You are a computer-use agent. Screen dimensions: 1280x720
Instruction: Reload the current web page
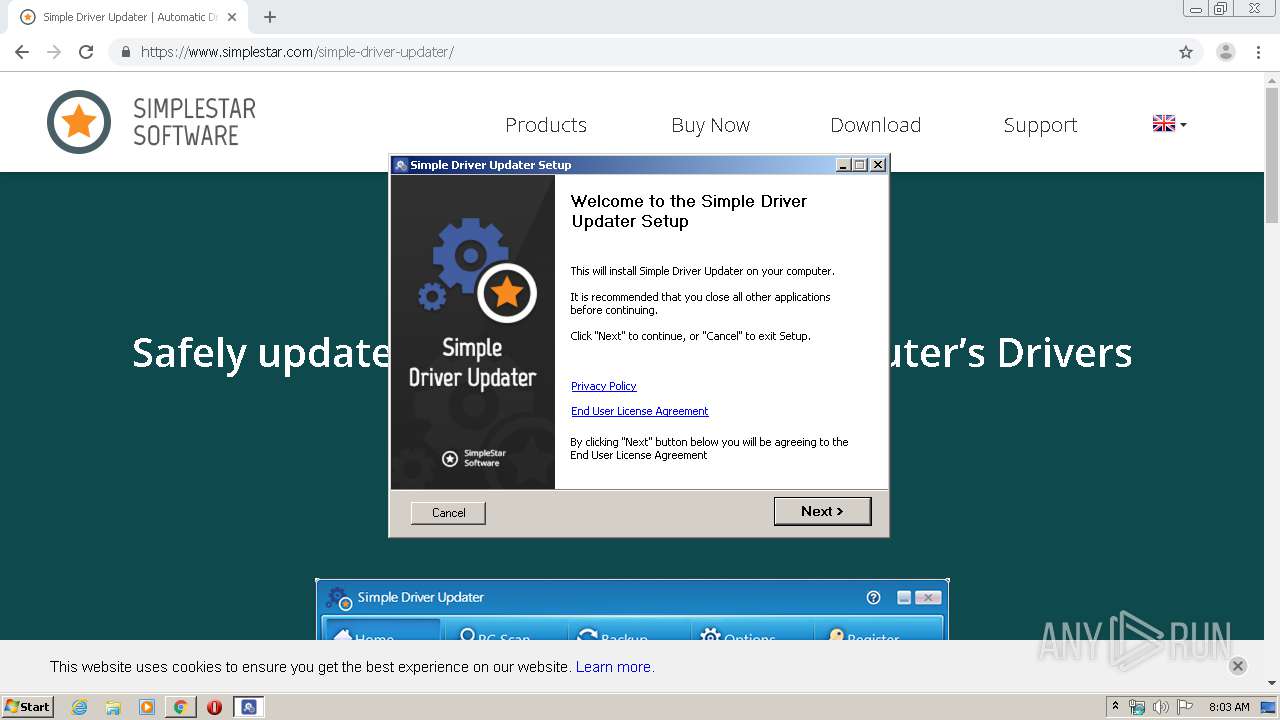click(x=86, y=52)
